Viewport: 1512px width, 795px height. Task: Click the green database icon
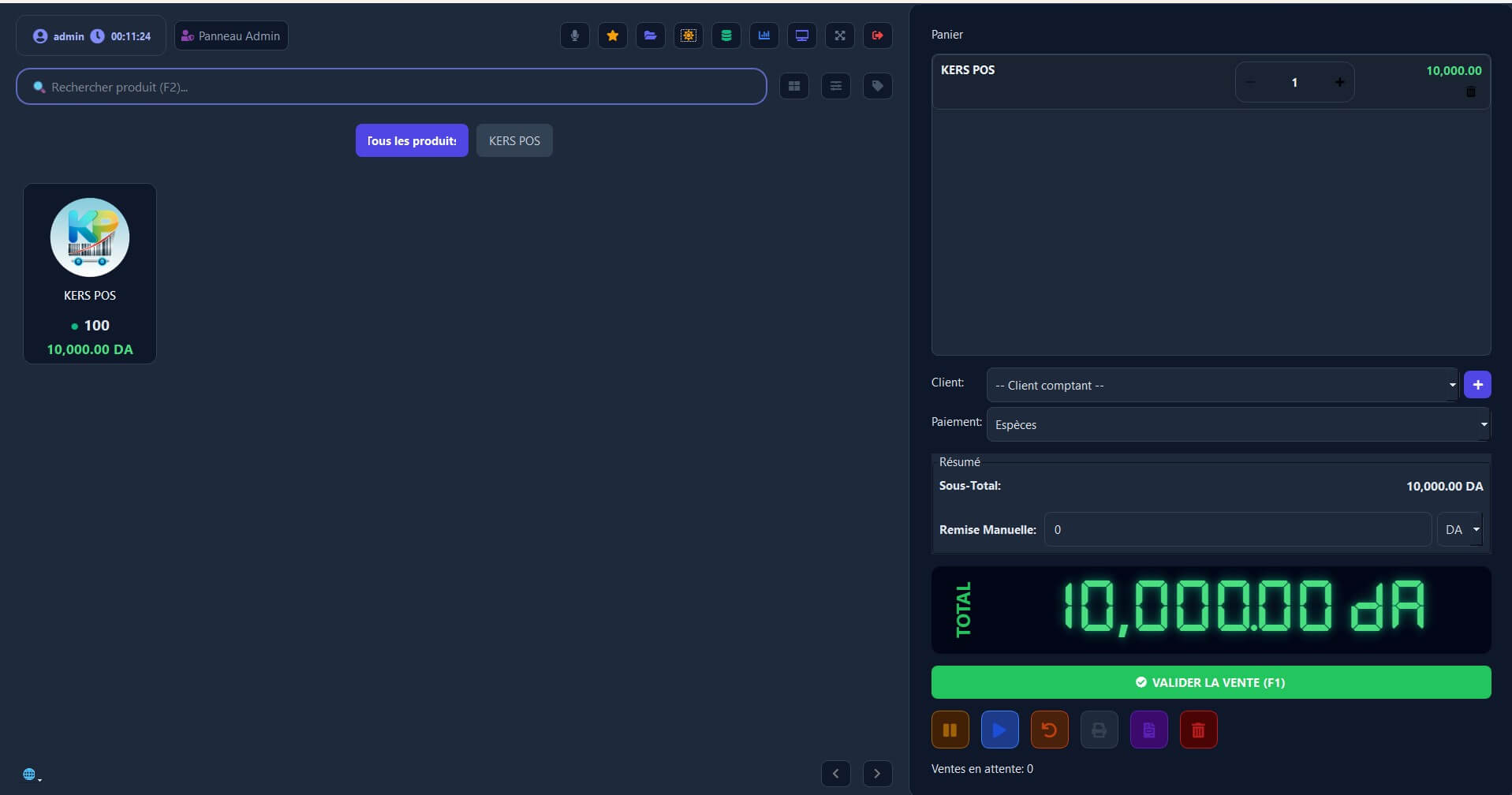726,35
